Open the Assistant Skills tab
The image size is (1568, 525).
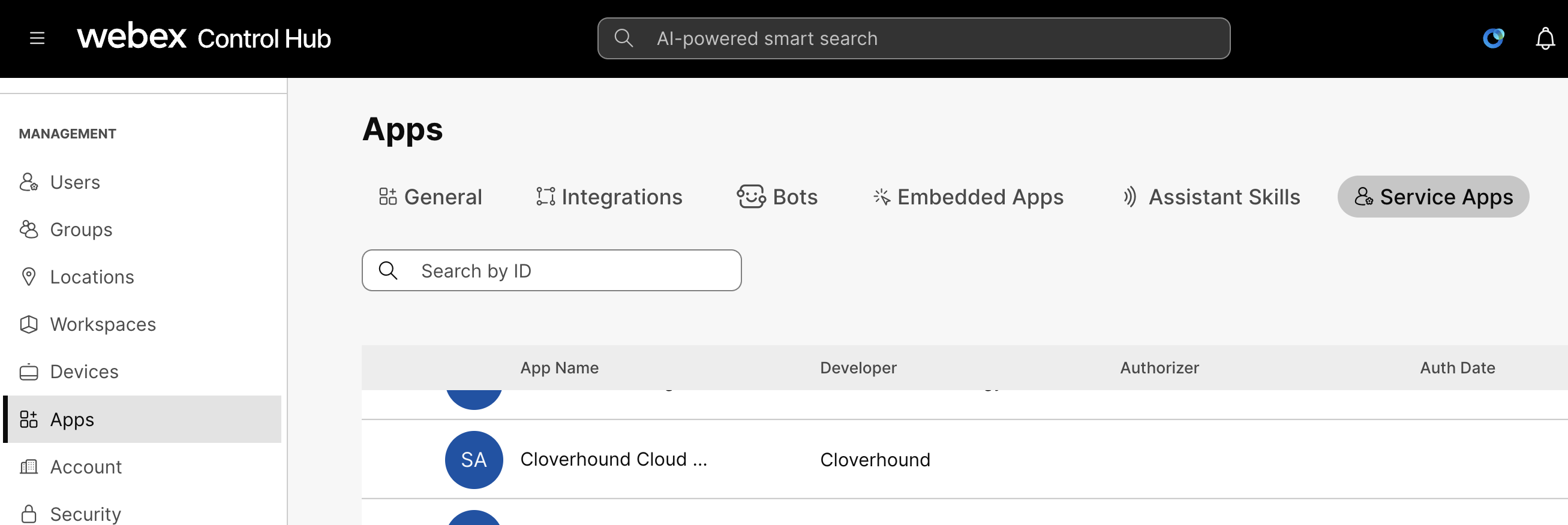click(x=1210, y=197)
